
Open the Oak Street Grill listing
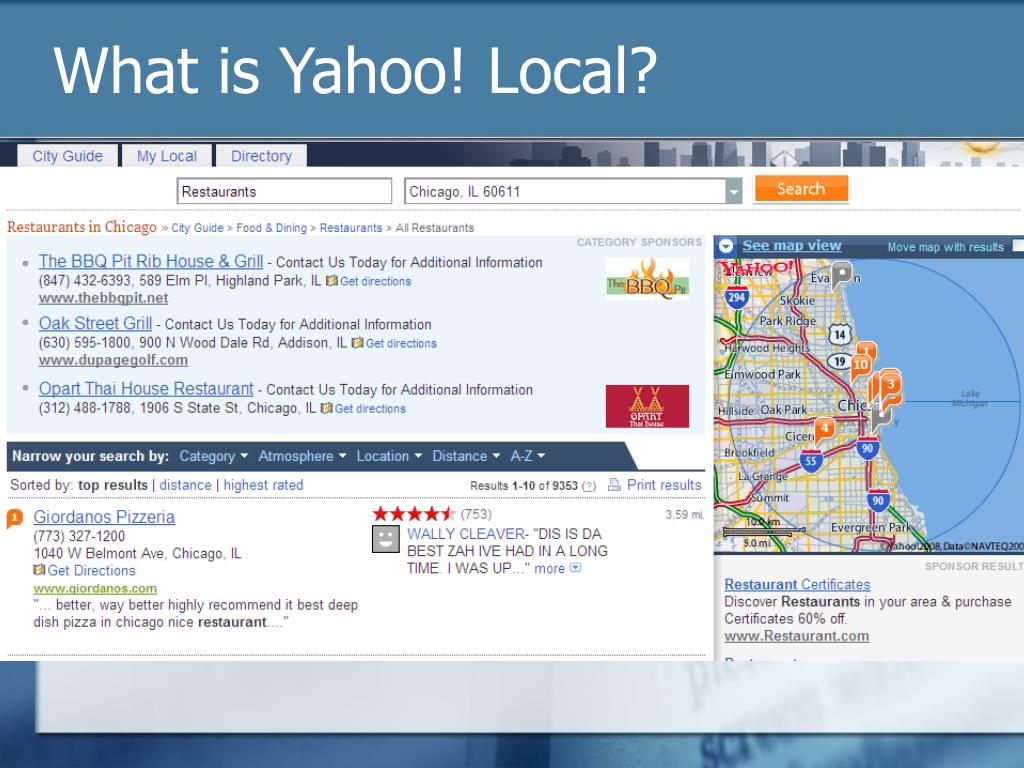click(x=95, y=323)
